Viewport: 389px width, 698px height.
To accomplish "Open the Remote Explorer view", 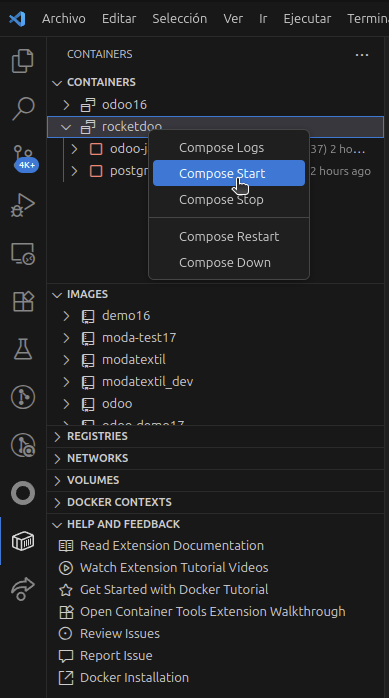I will (23, 253).
